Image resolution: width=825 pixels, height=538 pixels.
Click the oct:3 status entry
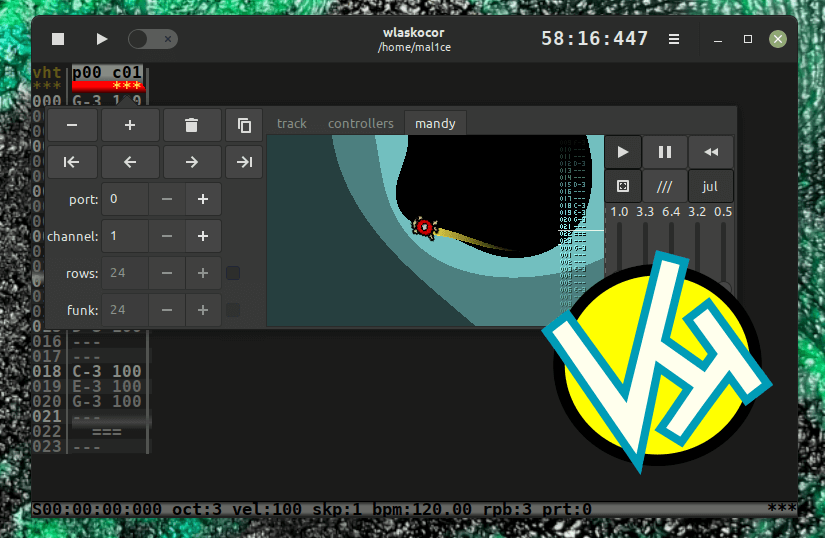(197, 510)
